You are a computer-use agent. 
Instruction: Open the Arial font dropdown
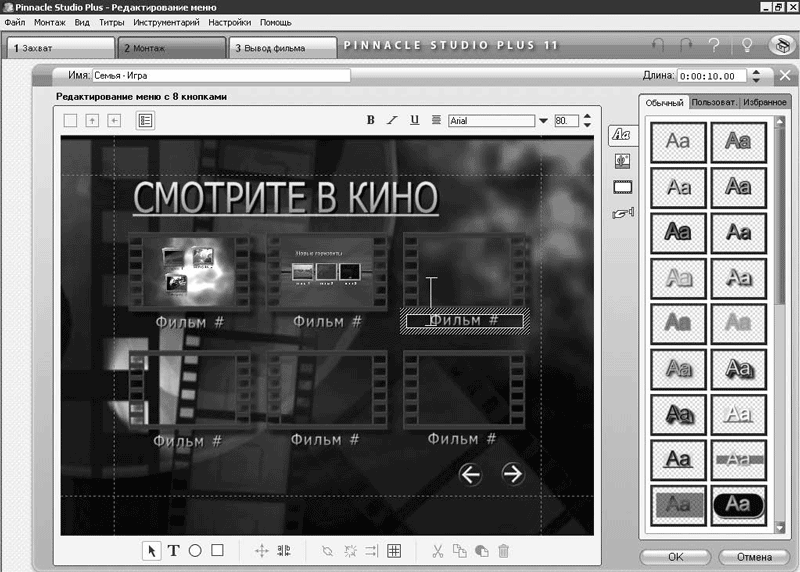pos(543,121)
